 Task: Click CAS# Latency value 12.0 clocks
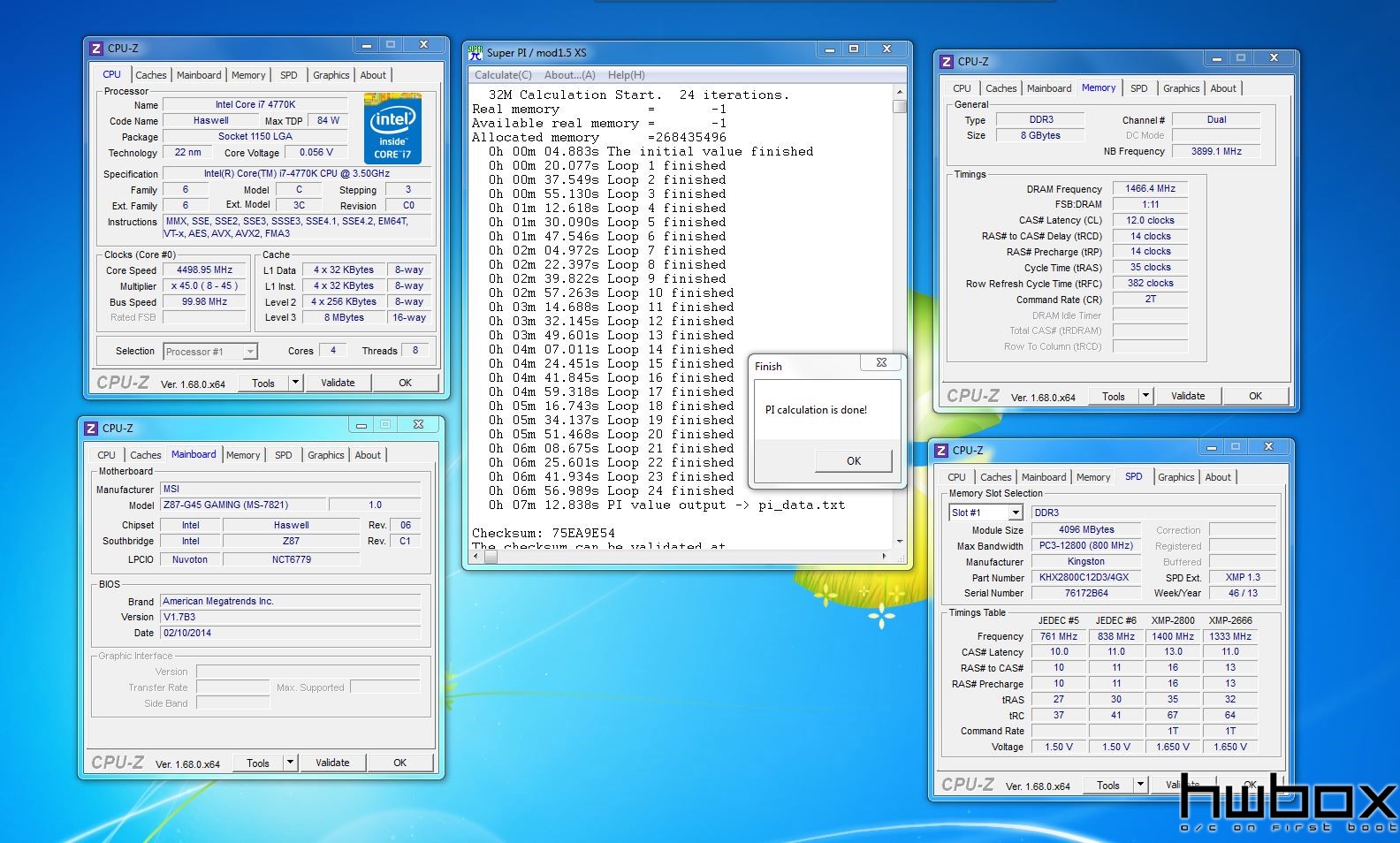pyautogui.click(x=1150, y=220)
